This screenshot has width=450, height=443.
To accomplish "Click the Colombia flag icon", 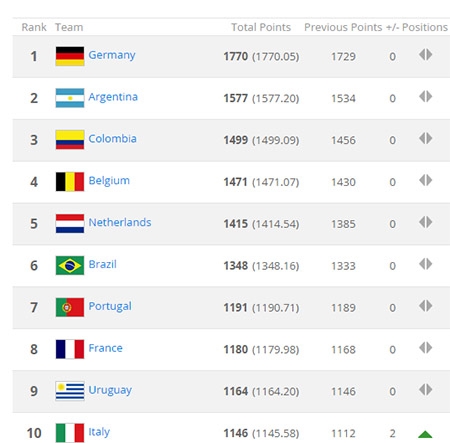I will coord(70,140).
